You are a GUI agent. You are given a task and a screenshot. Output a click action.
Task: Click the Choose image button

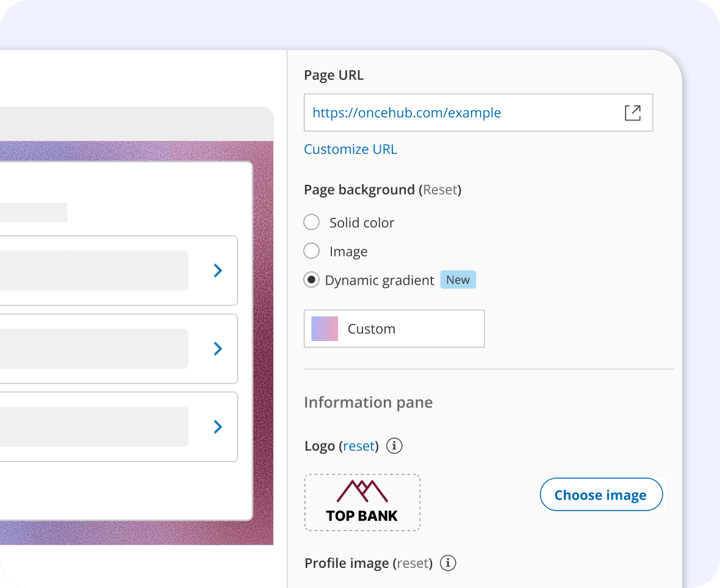601,494
